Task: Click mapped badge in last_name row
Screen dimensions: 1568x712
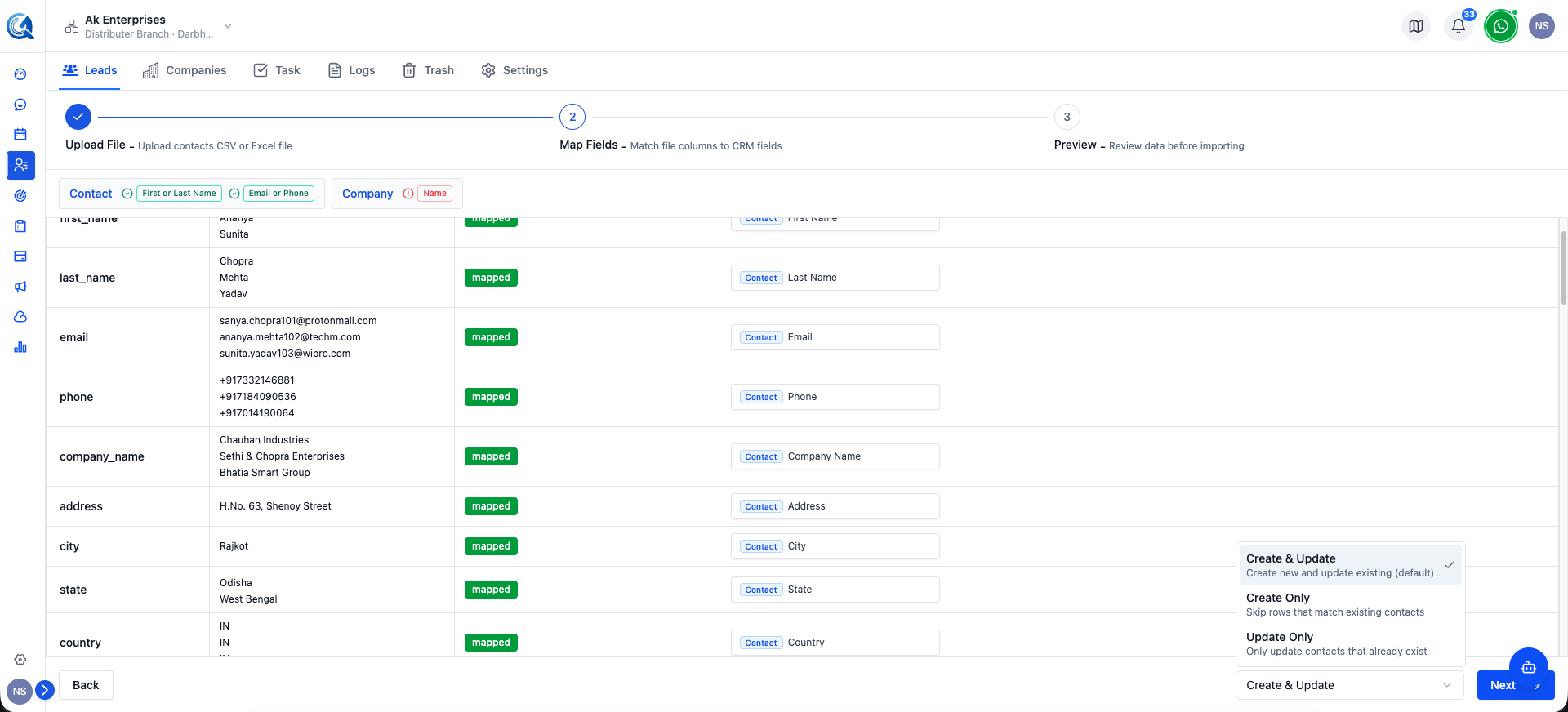Action: pos(491,278)
